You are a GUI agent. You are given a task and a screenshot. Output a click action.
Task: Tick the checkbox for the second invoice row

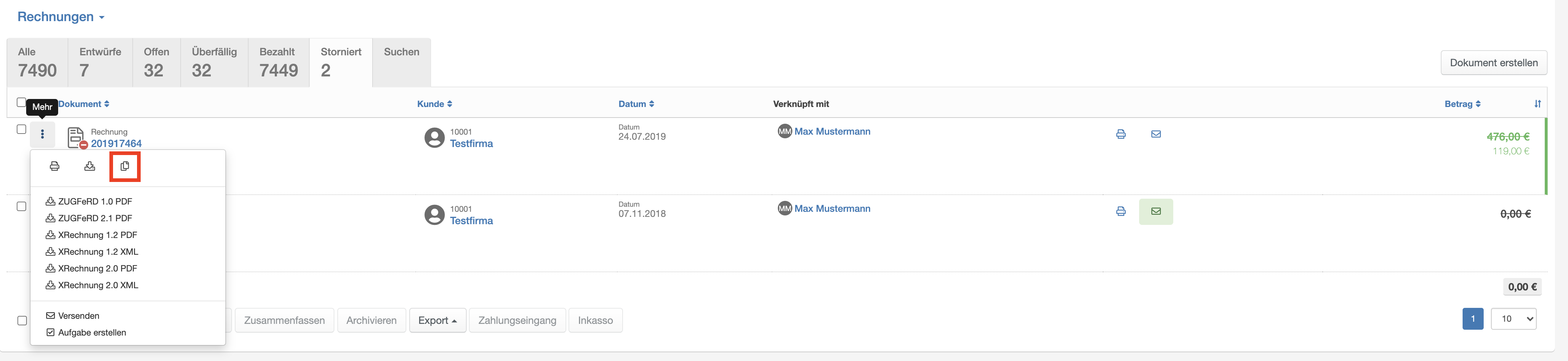(x=21, y=207)
